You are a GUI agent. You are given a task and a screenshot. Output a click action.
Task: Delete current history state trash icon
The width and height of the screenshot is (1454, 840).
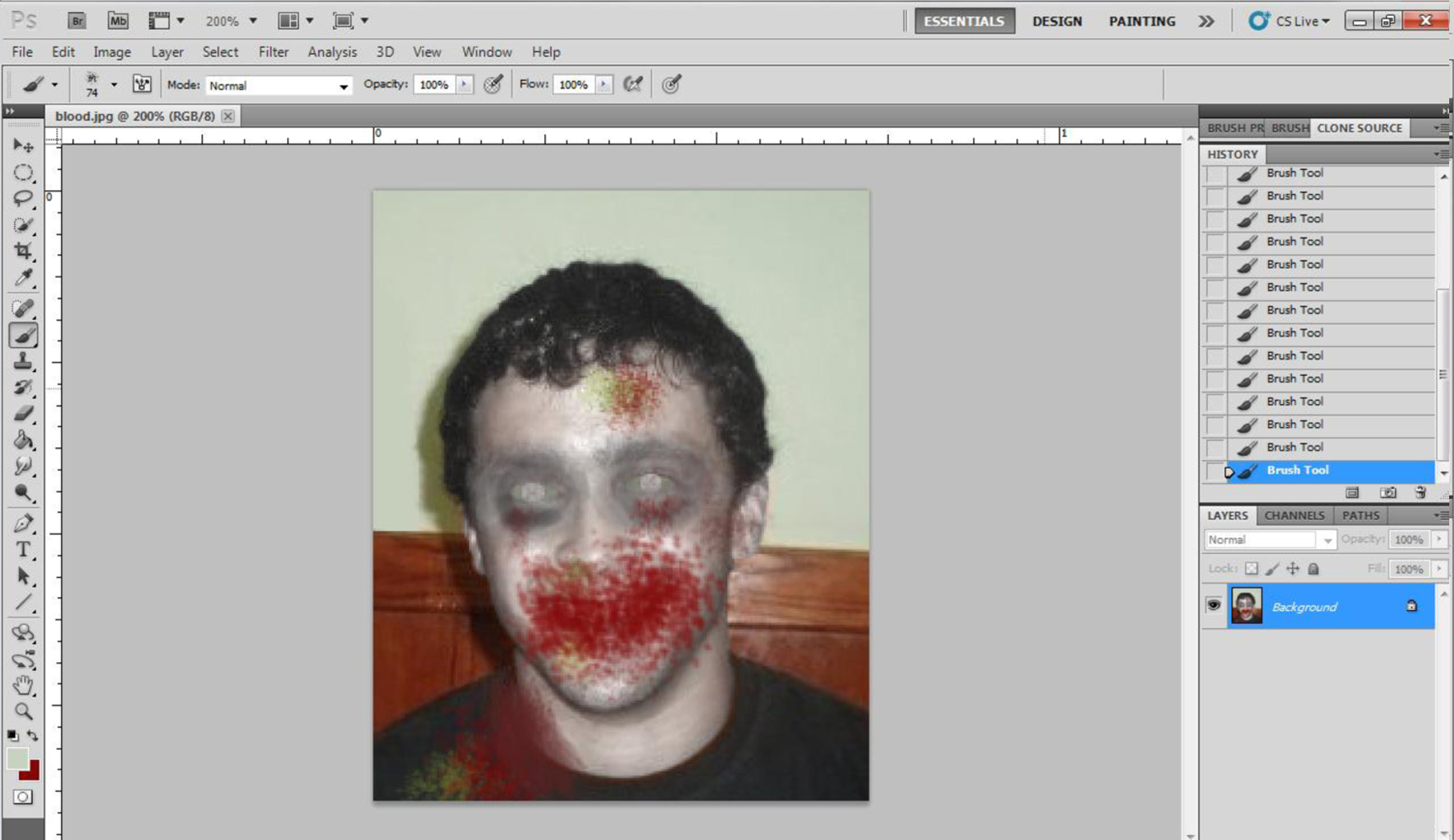(x=1420, y=493)
